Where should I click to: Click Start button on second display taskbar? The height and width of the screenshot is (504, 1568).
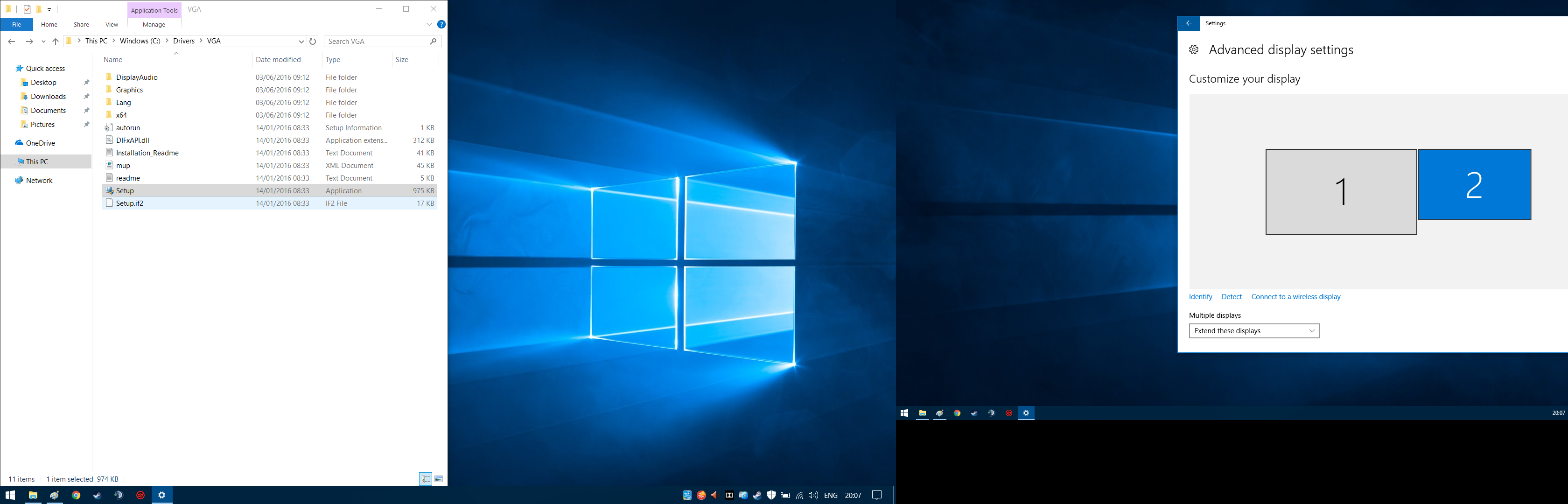[904, 413]
